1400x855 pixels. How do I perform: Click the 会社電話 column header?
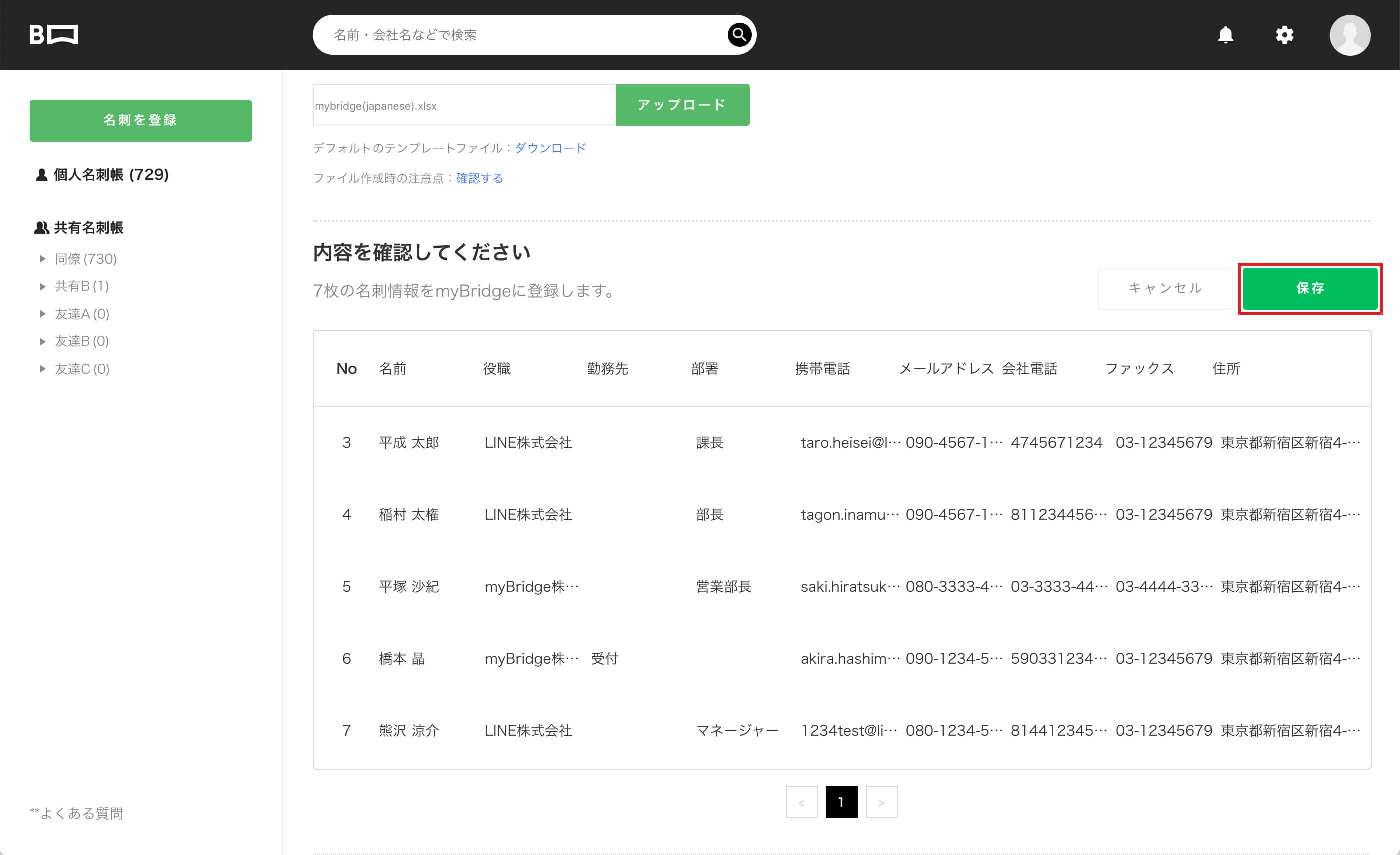(1029, 368)
